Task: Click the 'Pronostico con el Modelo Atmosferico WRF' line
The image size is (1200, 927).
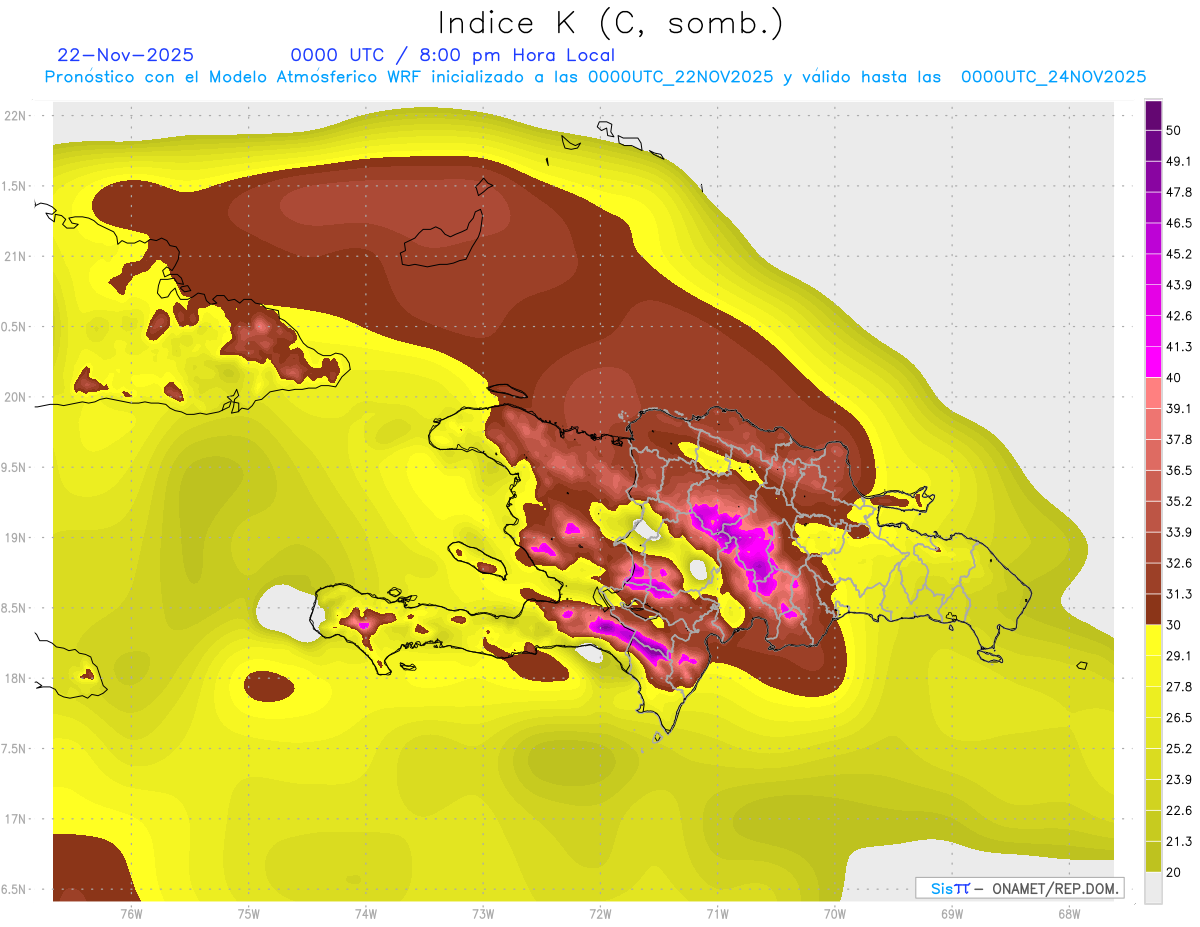Action: coord(595,77)
